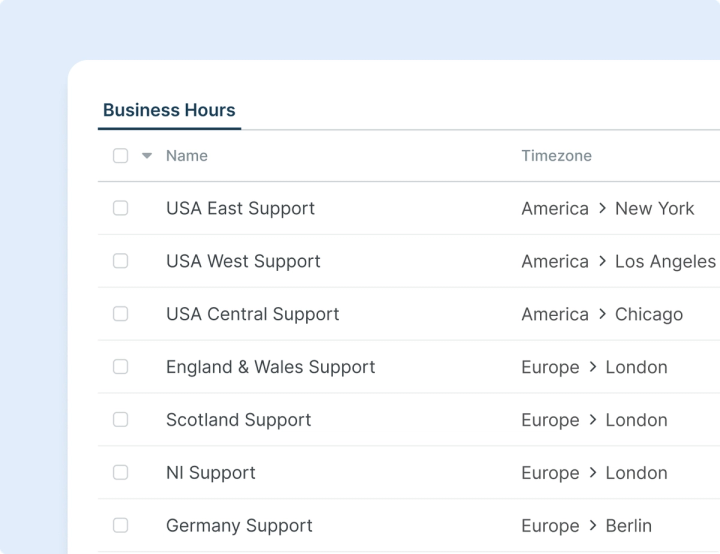The width and height of the screenshot is (720, 554).
Task: Switch to the Business Hours tab
Action: pos(169,110)
